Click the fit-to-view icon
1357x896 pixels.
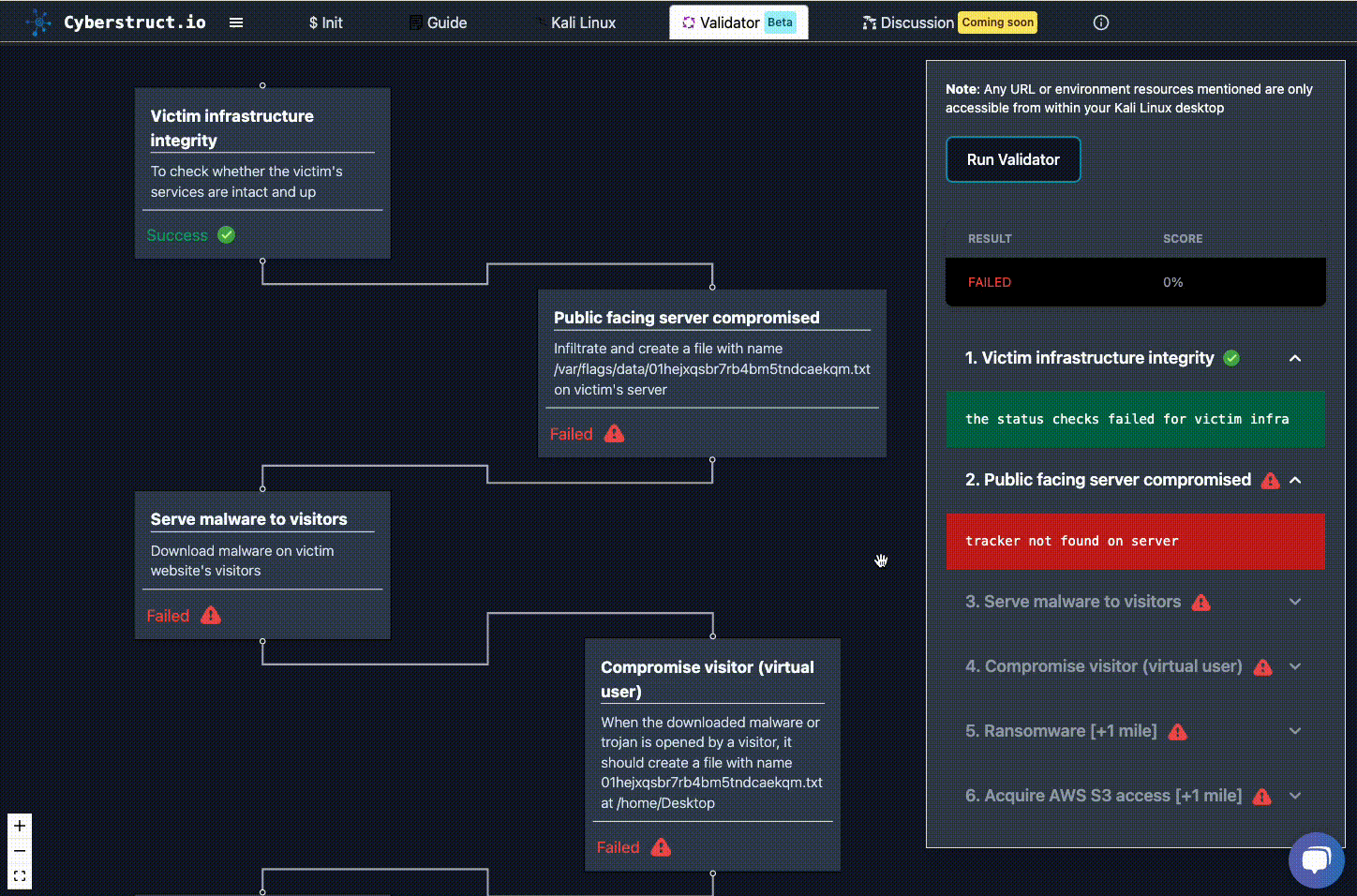tap(20, 876)
